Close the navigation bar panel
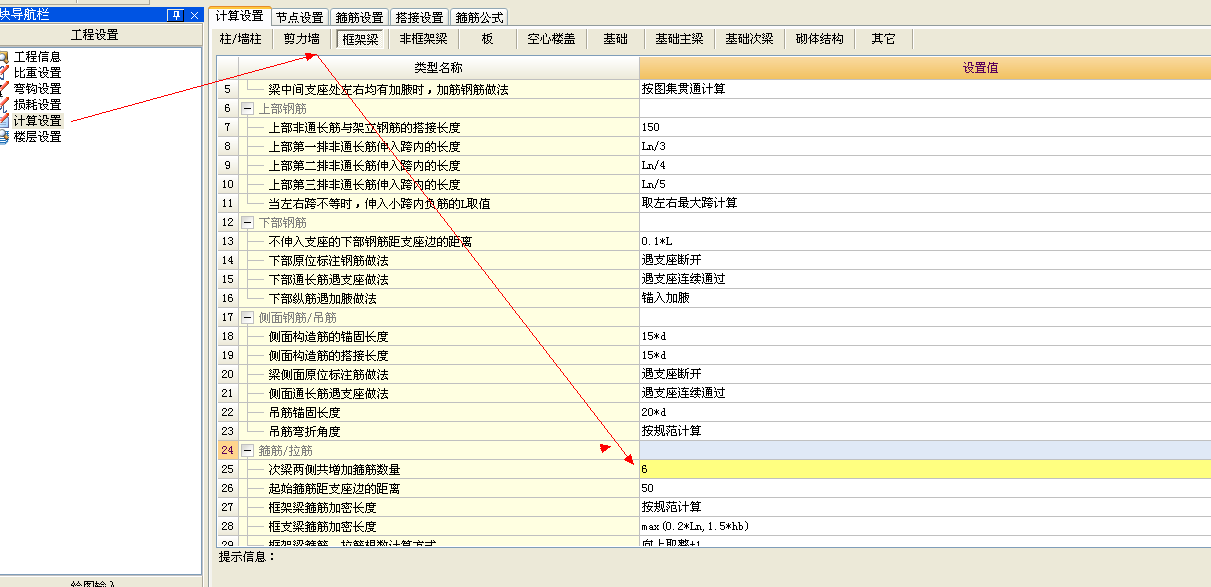 click(x=193, y=15)
